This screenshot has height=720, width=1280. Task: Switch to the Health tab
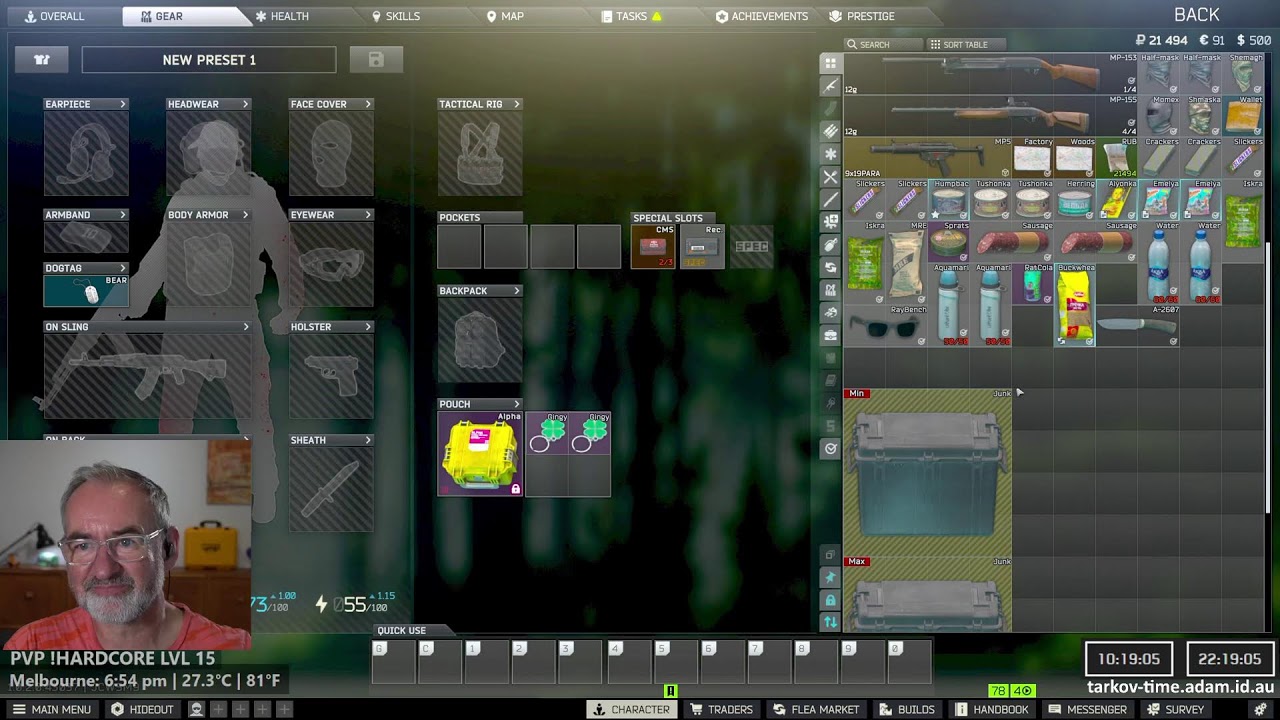point(282,16)
